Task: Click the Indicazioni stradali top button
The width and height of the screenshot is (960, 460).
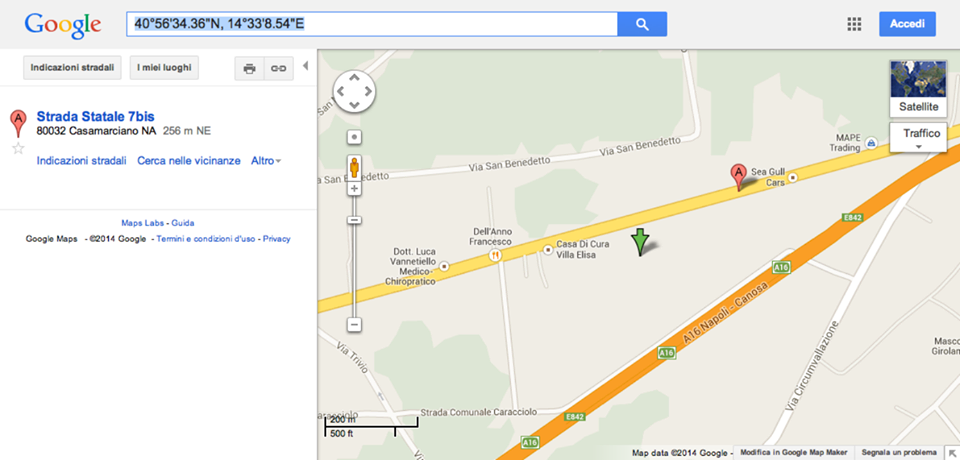Action: coord(72,67)
